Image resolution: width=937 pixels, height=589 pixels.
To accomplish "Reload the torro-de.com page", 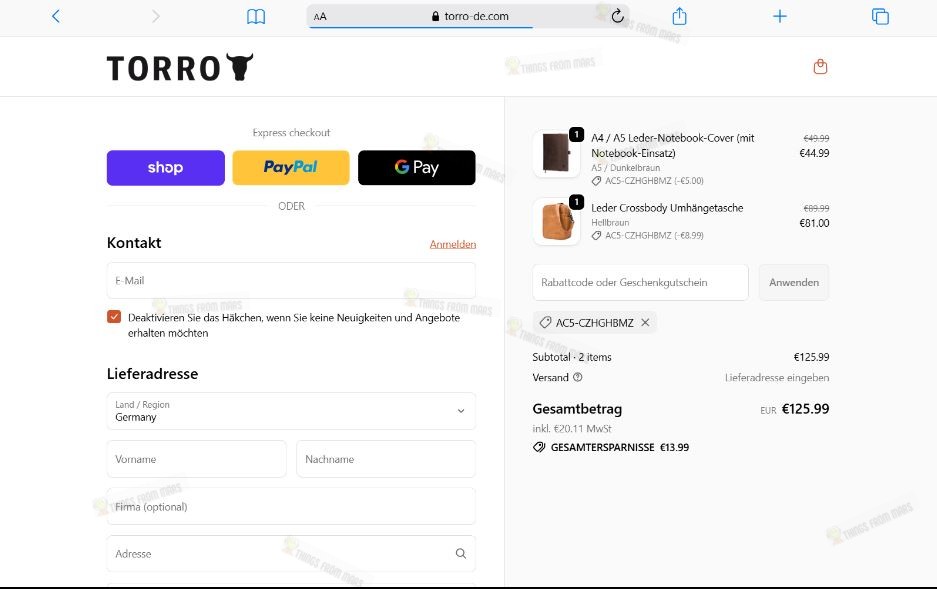I will (x=617, y=16).
